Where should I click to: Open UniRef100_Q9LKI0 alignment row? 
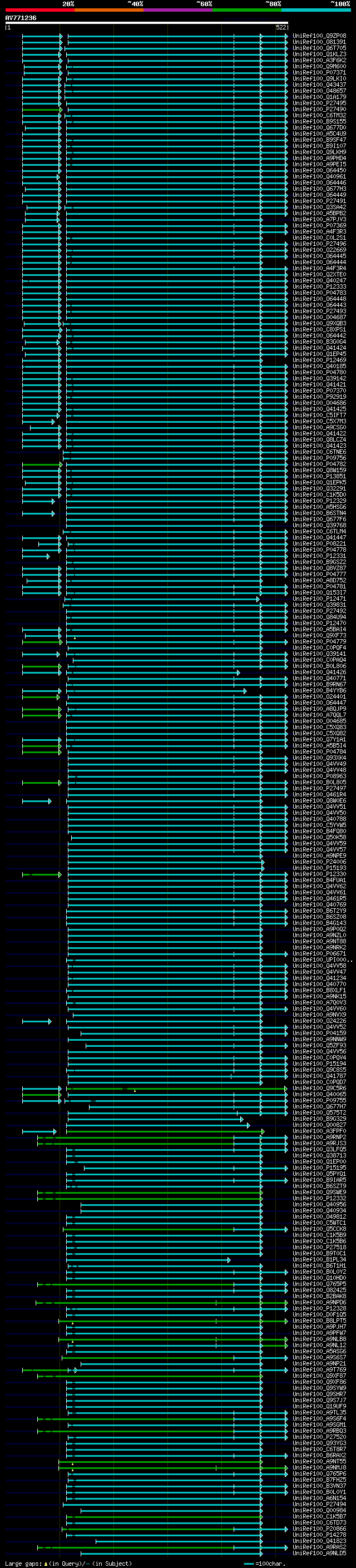tap(319, 78)
